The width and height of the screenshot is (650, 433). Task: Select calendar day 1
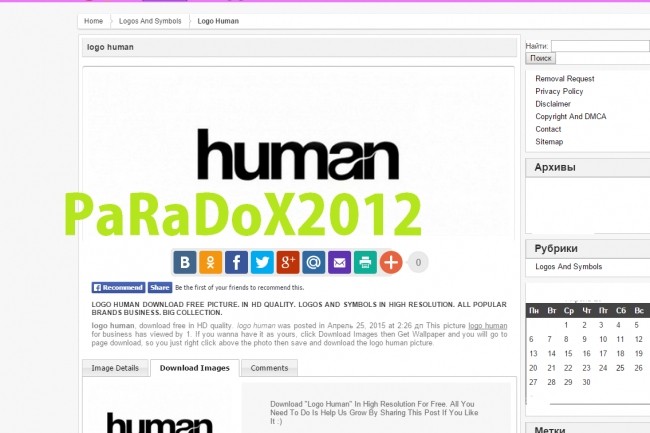pyautogui.click(x=566, y=325)
